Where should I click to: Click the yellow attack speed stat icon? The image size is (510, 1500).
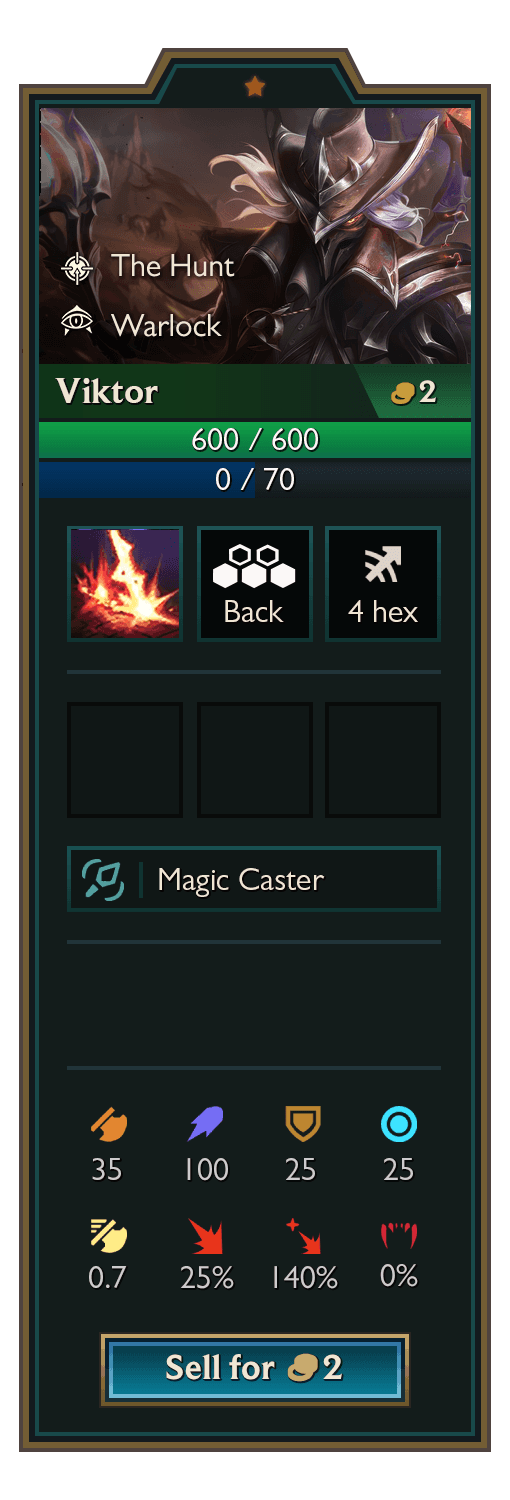pos(107,1236)
